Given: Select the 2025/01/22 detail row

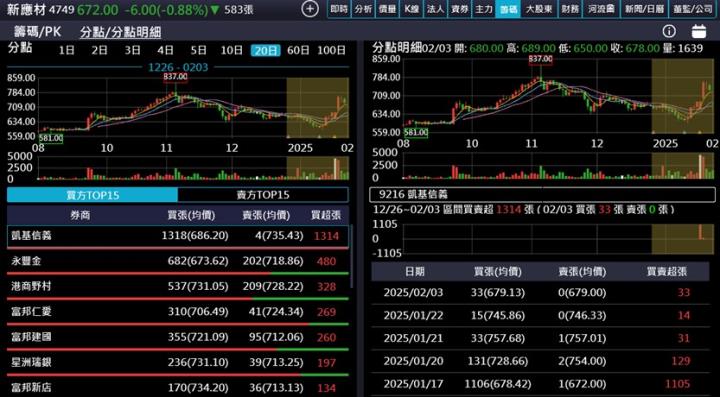Looking at the screenshot, I should pyautogui.click(x=540, y=315).
